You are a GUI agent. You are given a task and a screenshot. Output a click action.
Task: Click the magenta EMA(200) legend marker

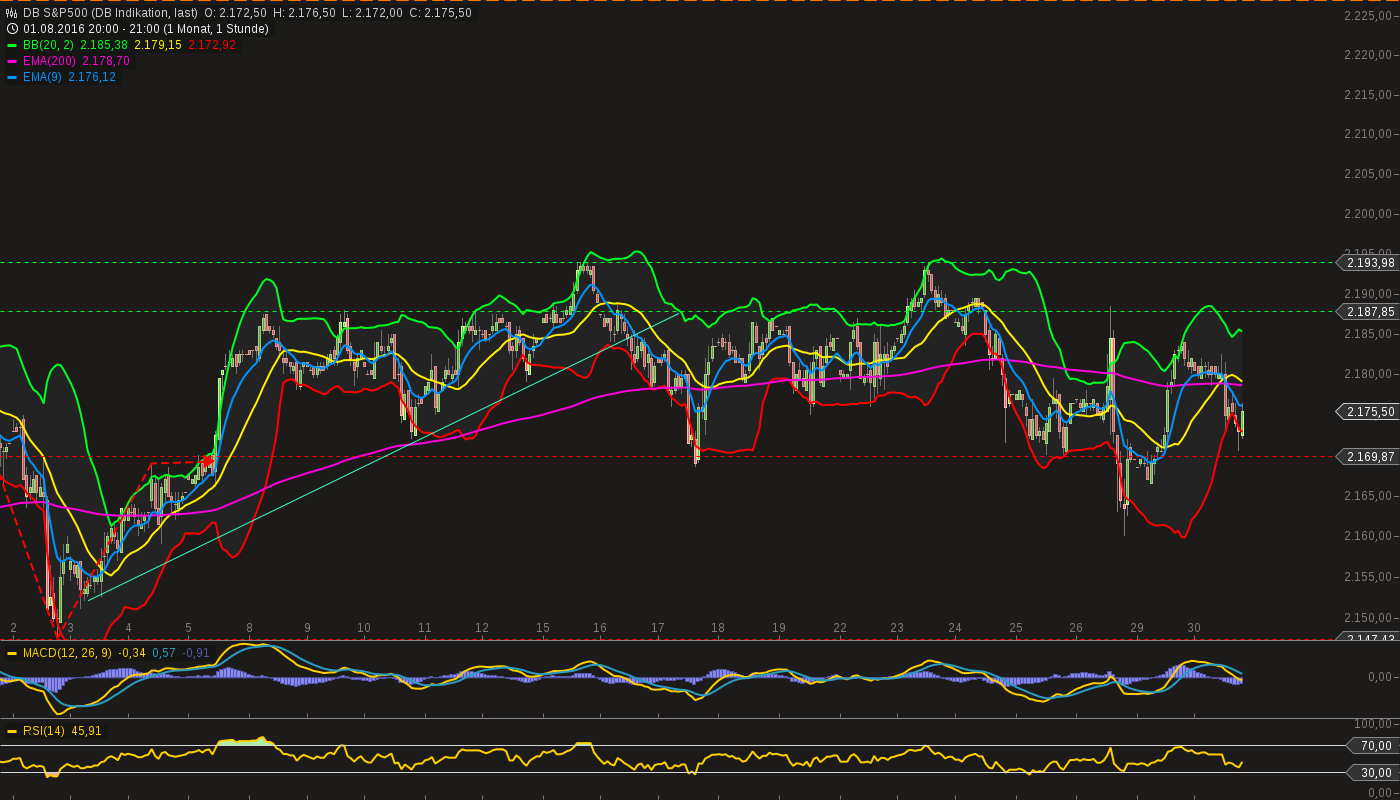(12, 61)
